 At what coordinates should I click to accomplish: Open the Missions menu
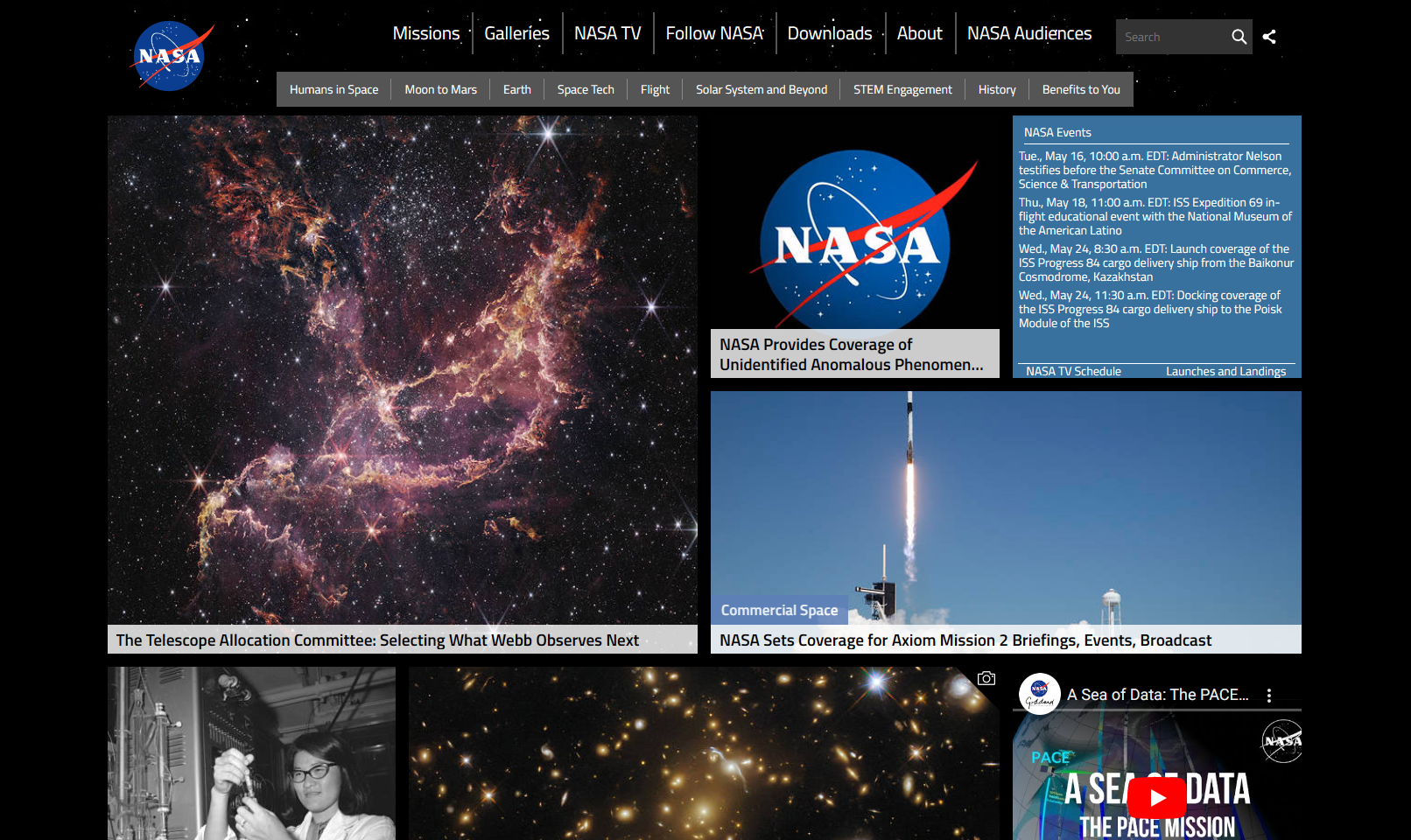pos(426,33)
